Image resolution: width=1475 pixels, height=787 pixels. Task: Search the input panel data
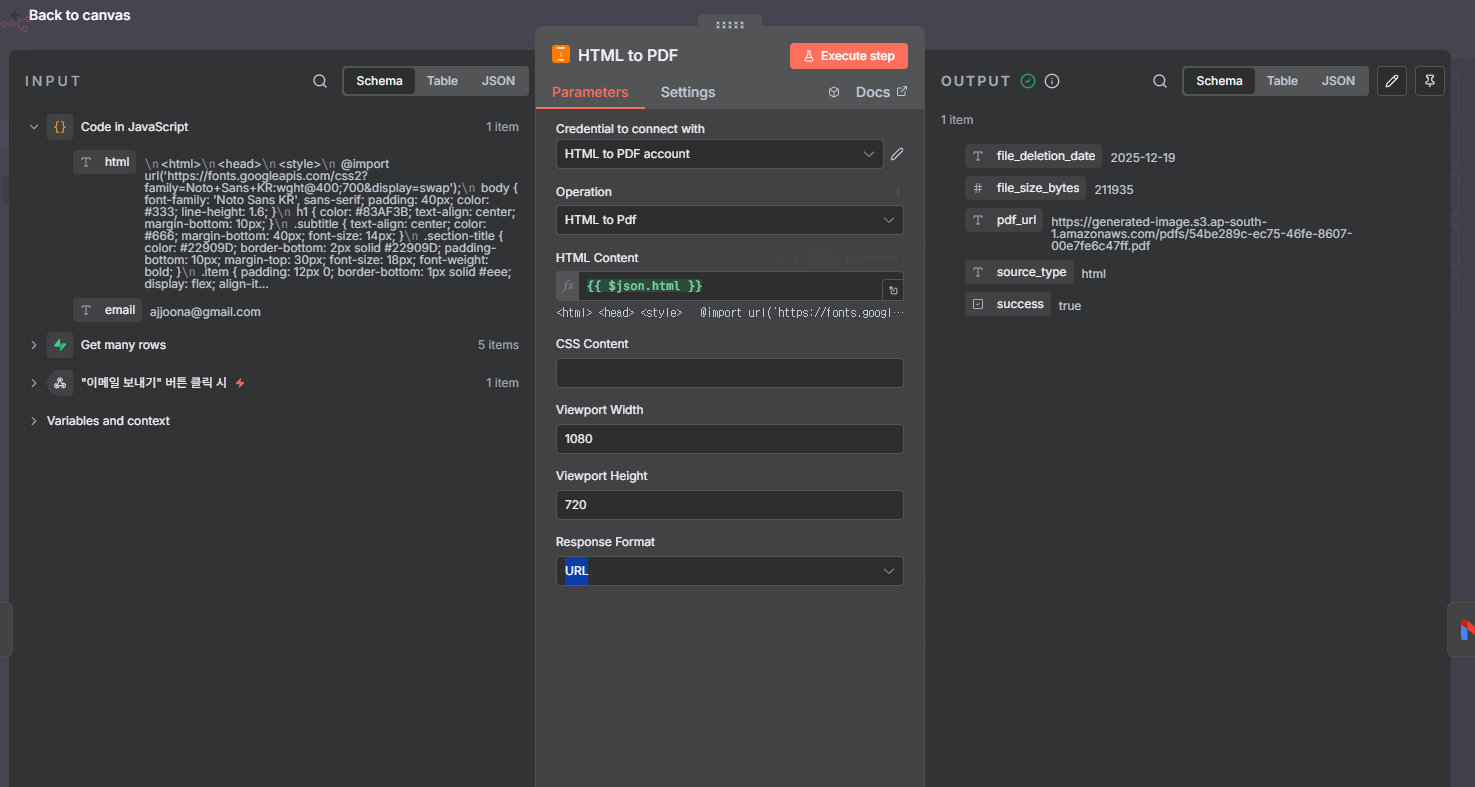pyautogui.click(x=320, y=81)
